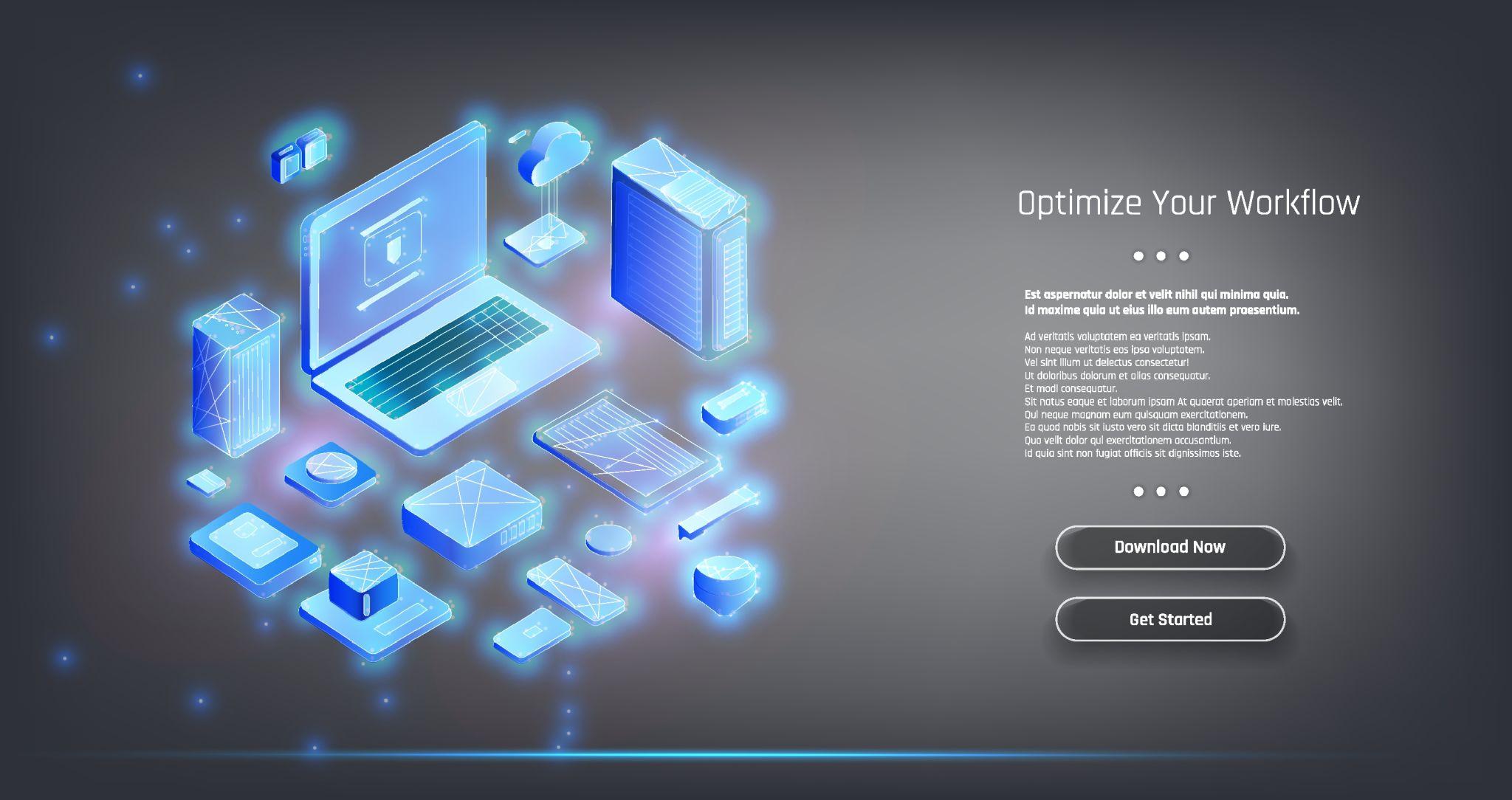Click the first dot below the paragraph

[x=1138, y=492]
